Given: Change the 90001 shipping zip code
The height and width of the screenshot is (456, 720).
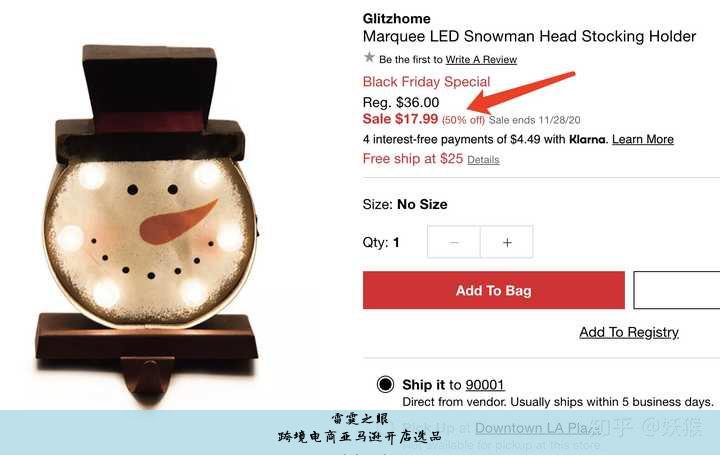Looking at the screenshot, I should click(x=485, y=385).
